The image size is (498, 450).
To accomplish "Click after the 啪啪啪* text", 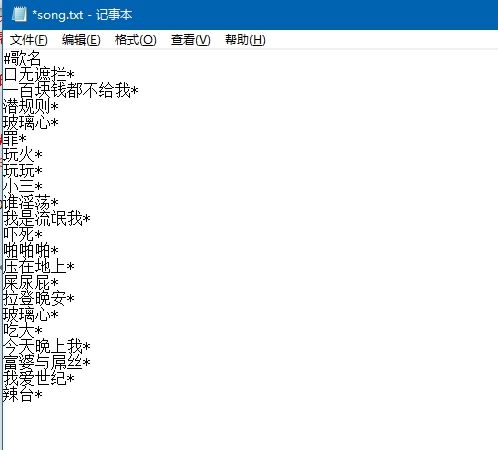I will pyautogui.click(x=59, y=251).
